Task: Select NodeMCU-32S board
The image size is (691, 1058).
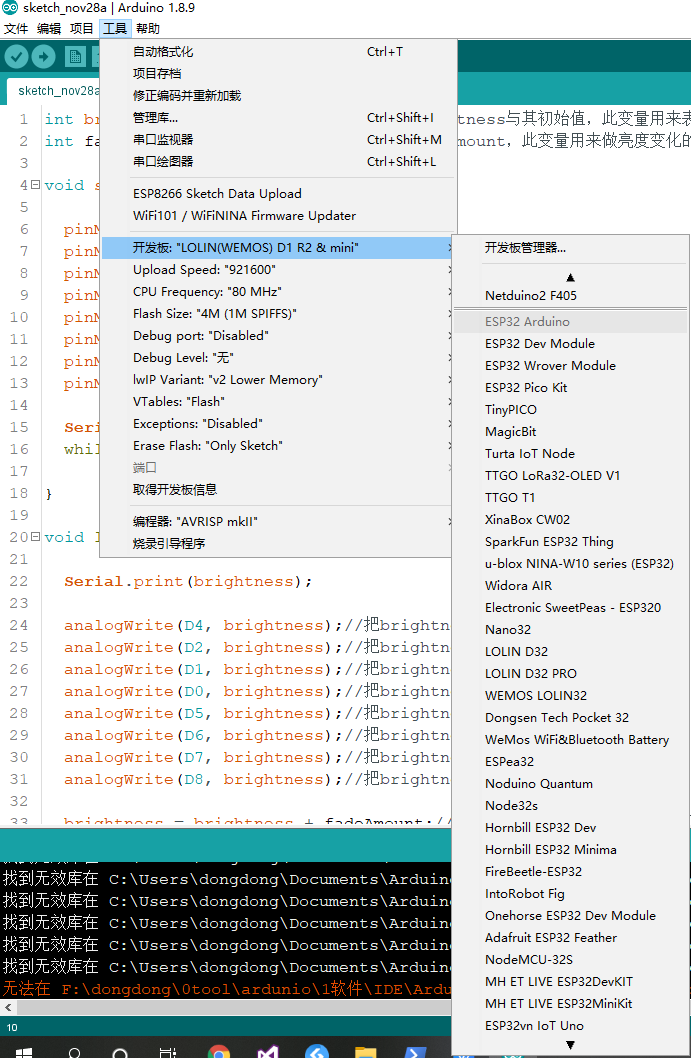Action: pos(571,959)
